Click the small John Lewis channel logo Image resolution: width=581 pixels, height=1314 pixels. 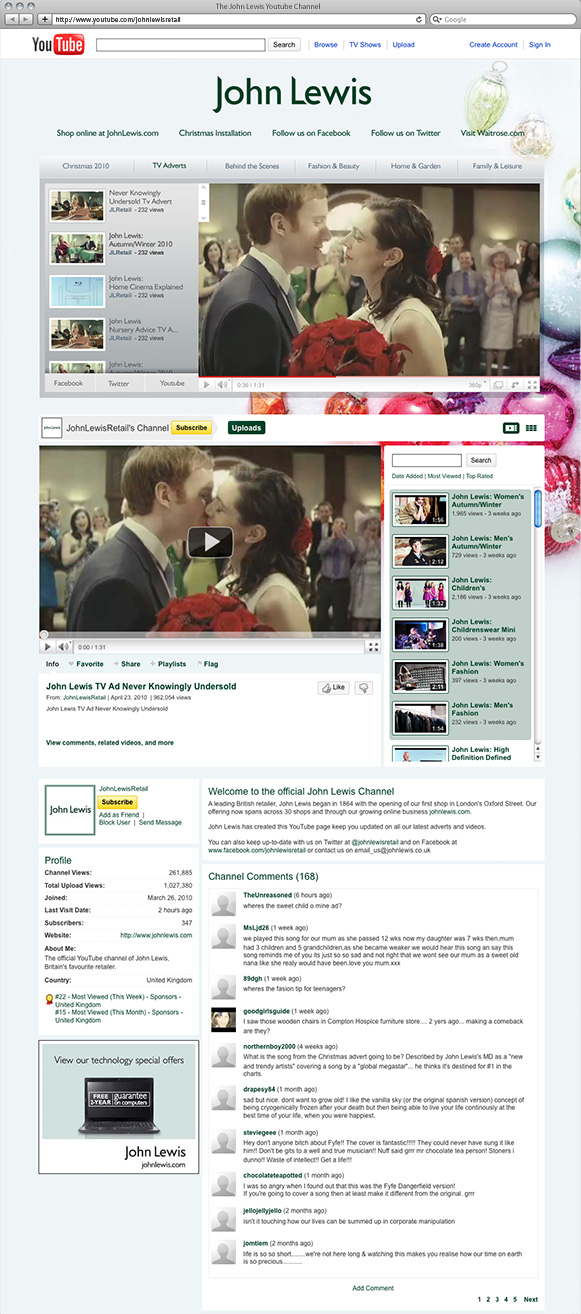pos(51,428)
